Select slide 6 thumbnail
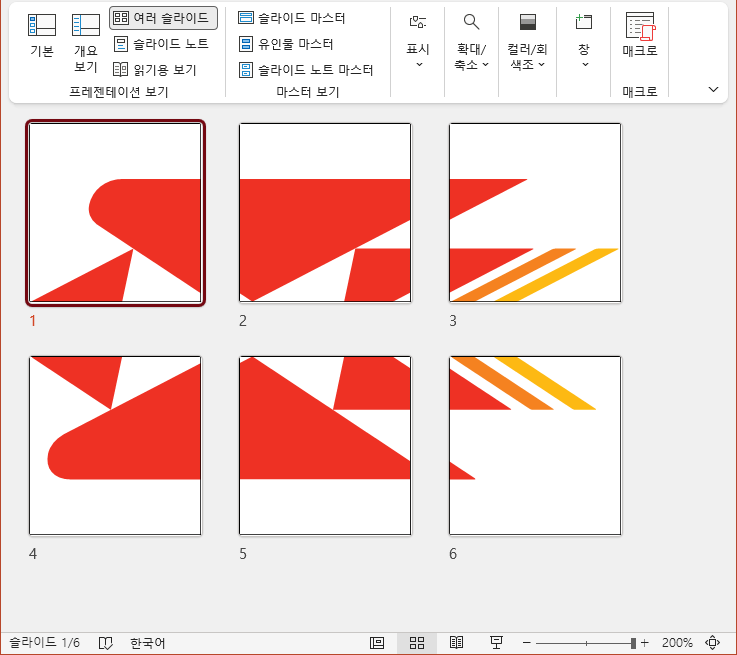 [x=535, y=445]
